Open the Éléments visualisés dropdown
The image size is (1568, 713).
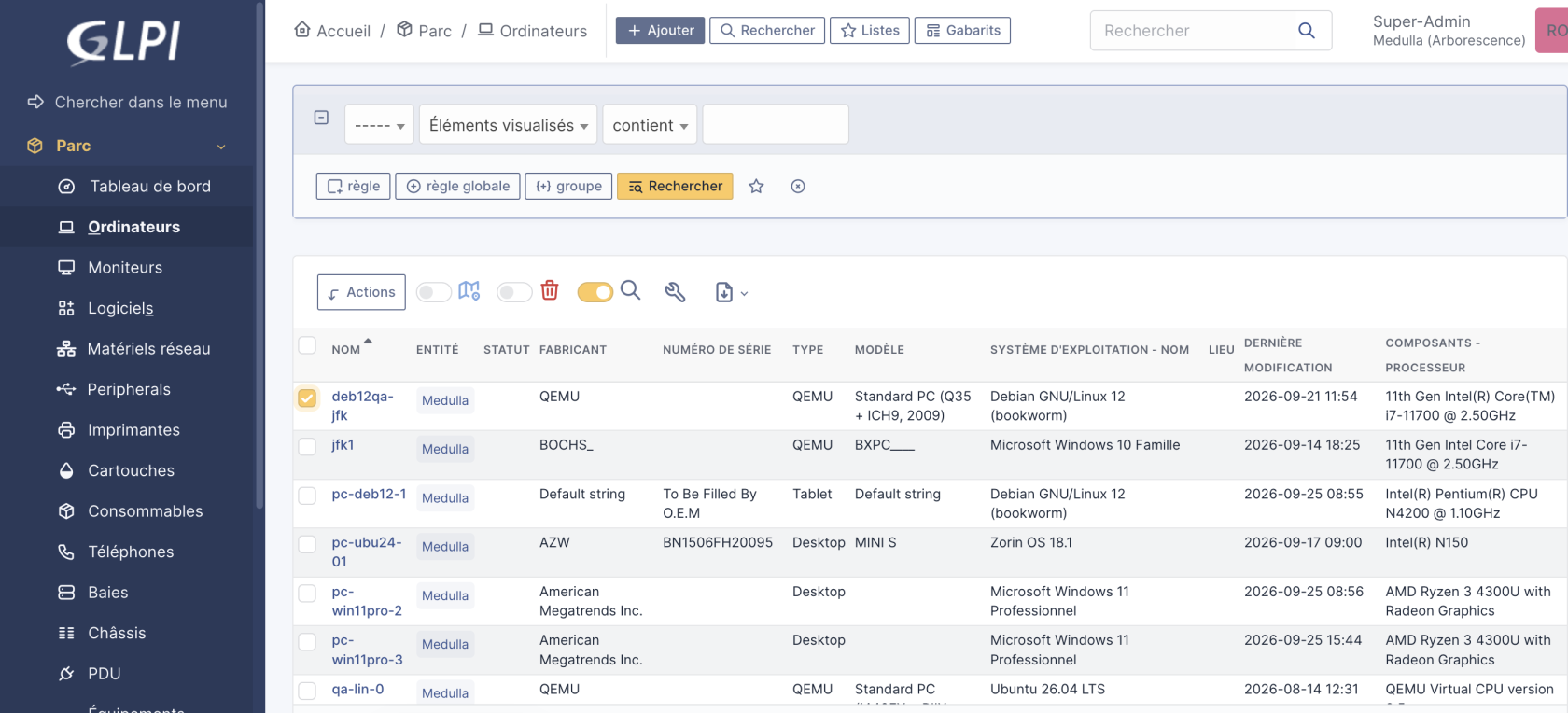[508, 124]
